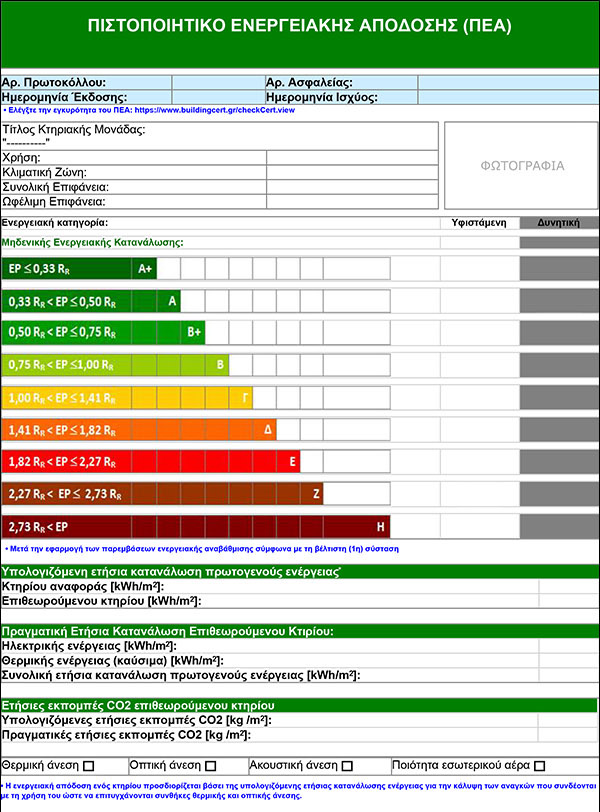Image resolution: width=600 pixels, height=812 pixels.
Task: Click Πραγματικές ετήσιες εκπομπές CO2 row
Action: coord(299,735)
